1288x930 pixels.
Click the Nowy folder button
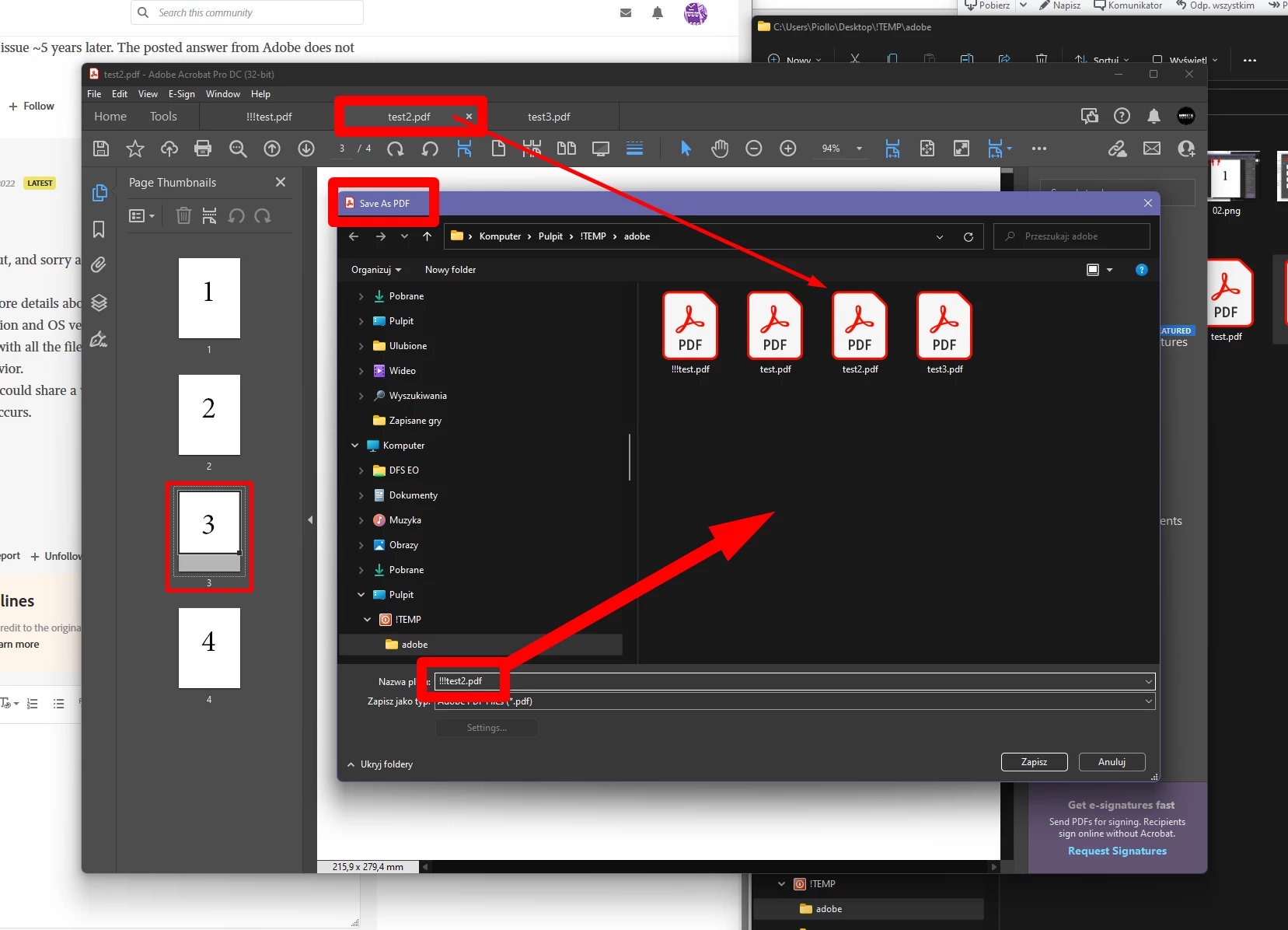(450, 270)
